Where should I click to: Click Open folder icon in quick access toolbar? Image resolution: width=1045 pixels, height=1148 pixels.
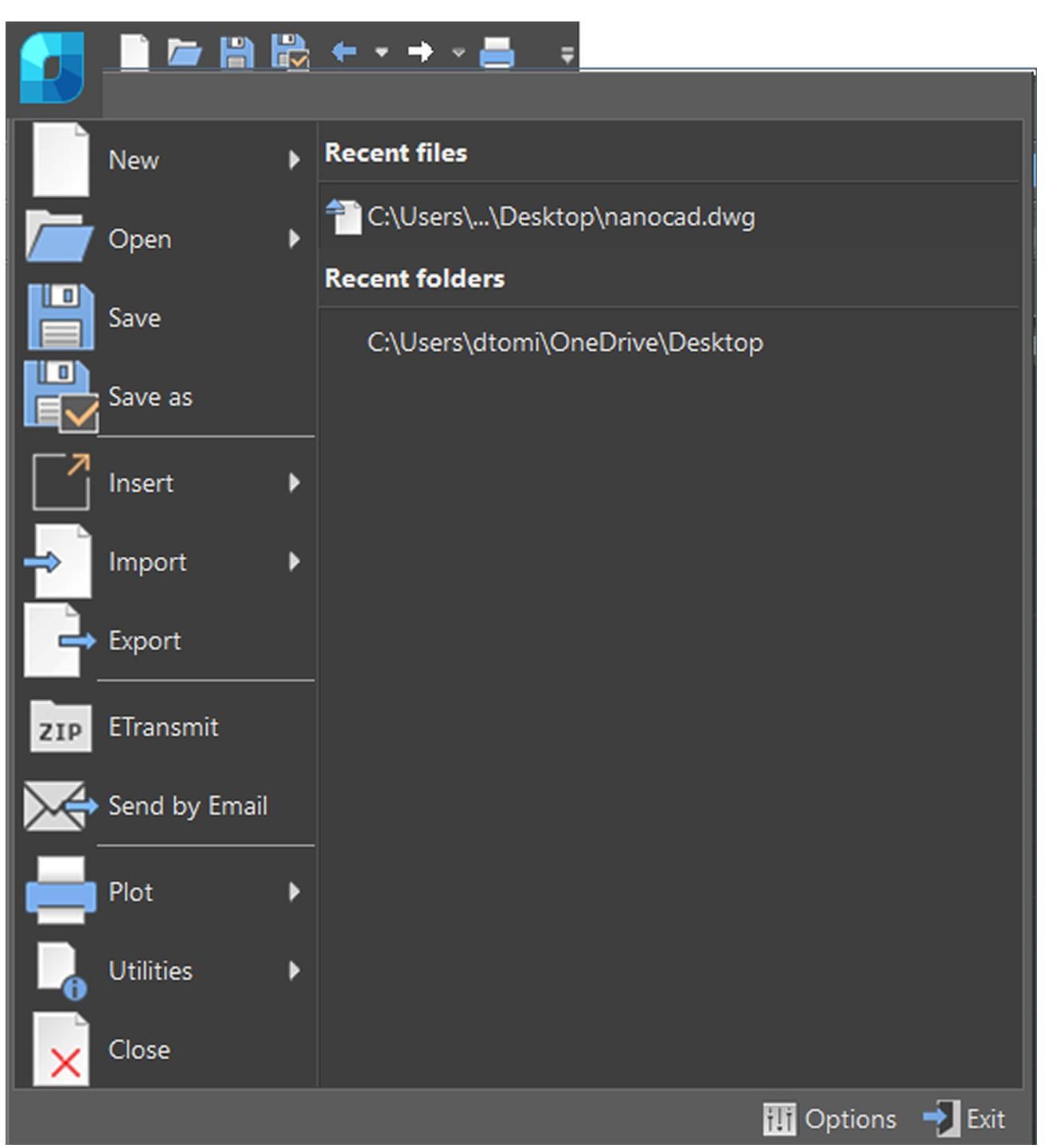[x=185, y=53]
